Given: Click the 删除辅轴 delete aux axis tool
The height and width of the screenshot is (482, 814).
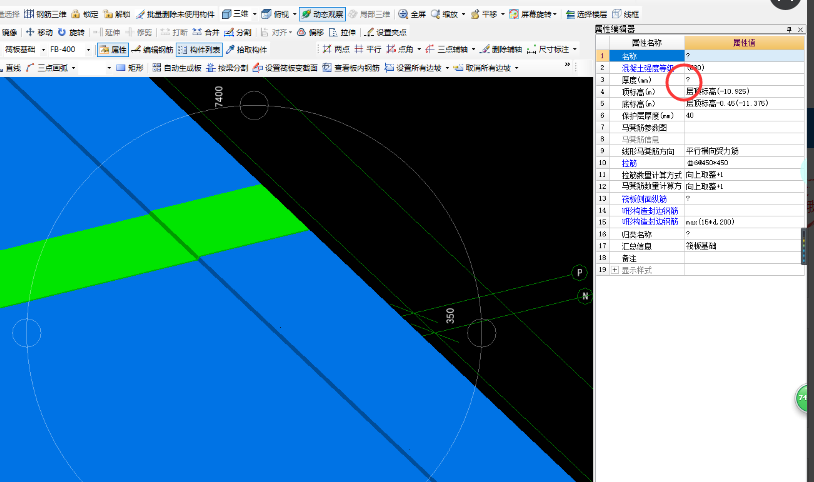Looking at the screenshot, I should (x=501, y=49).
